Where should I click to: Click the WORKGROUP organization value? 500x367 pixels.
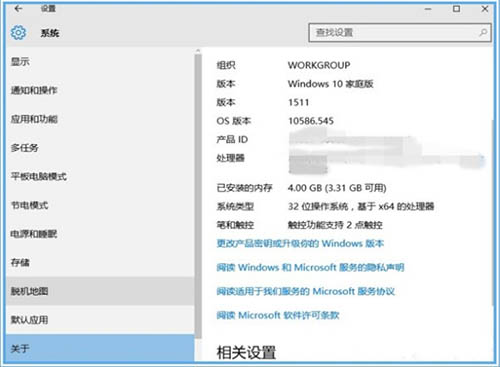pyautogui.click(x=319, y=65)
